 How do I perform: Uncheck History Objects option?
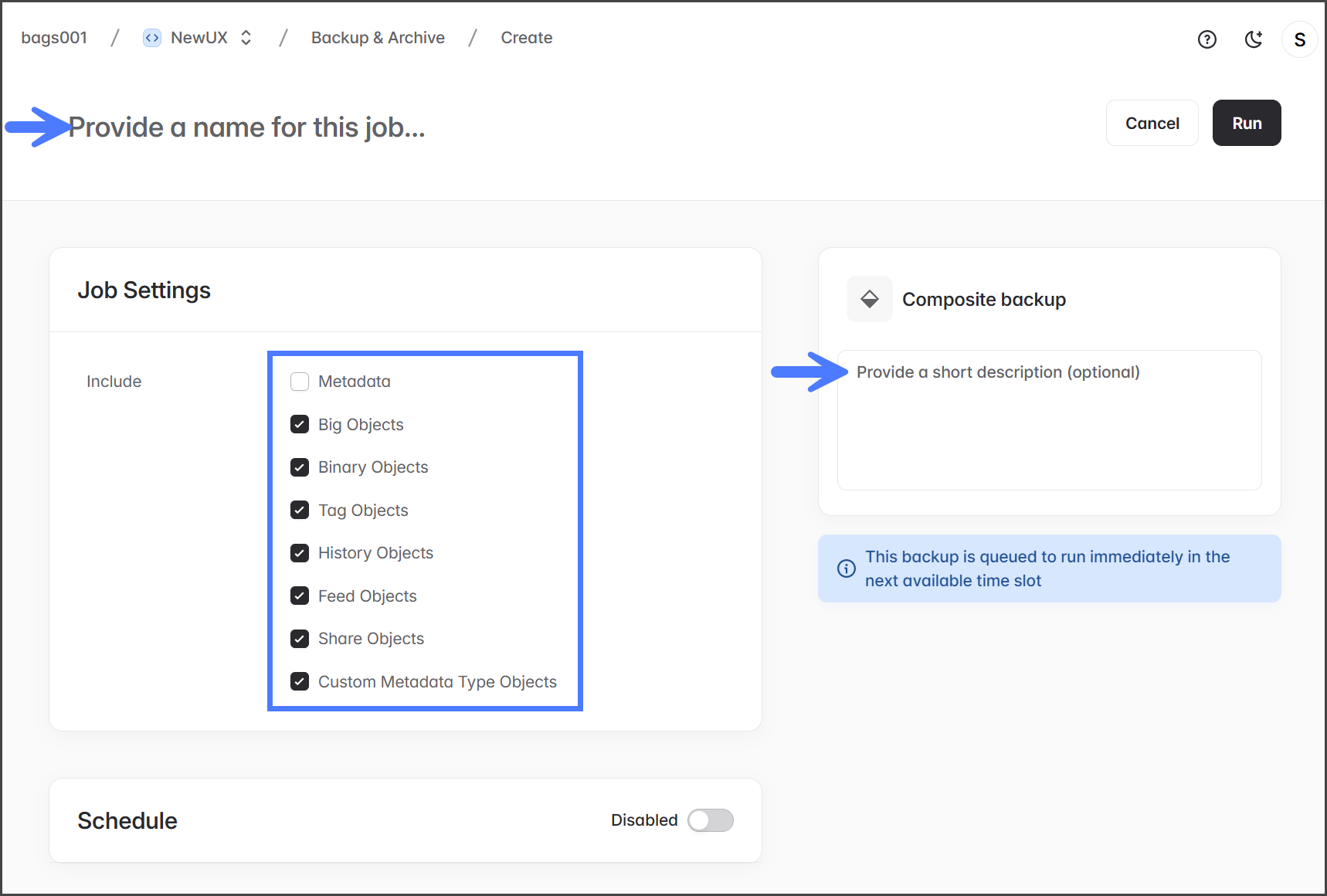coord(300,553)
